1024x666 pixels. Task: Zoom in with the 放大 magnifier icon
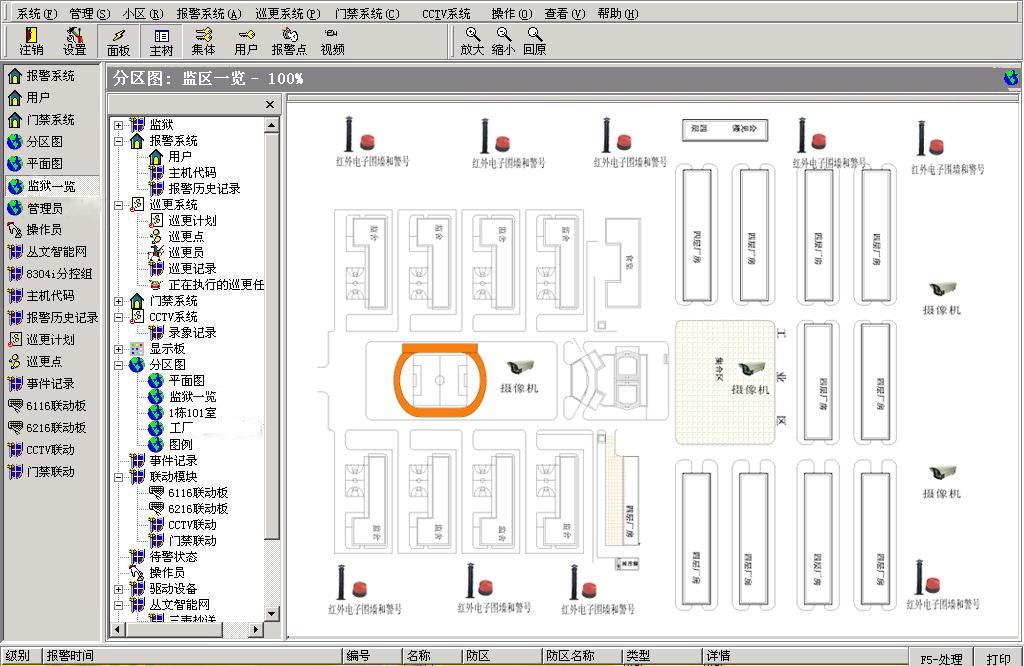(472, 40)
